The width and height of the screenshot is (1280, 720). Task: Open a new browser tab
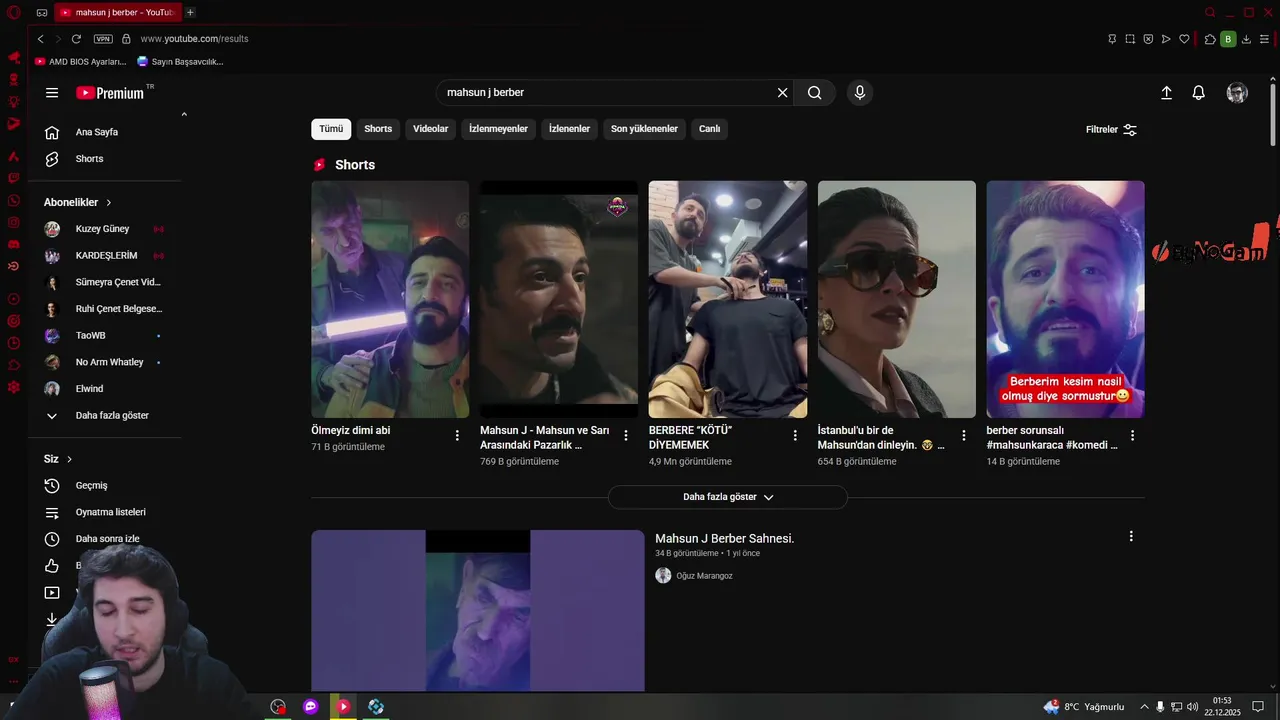click(190, 13)
